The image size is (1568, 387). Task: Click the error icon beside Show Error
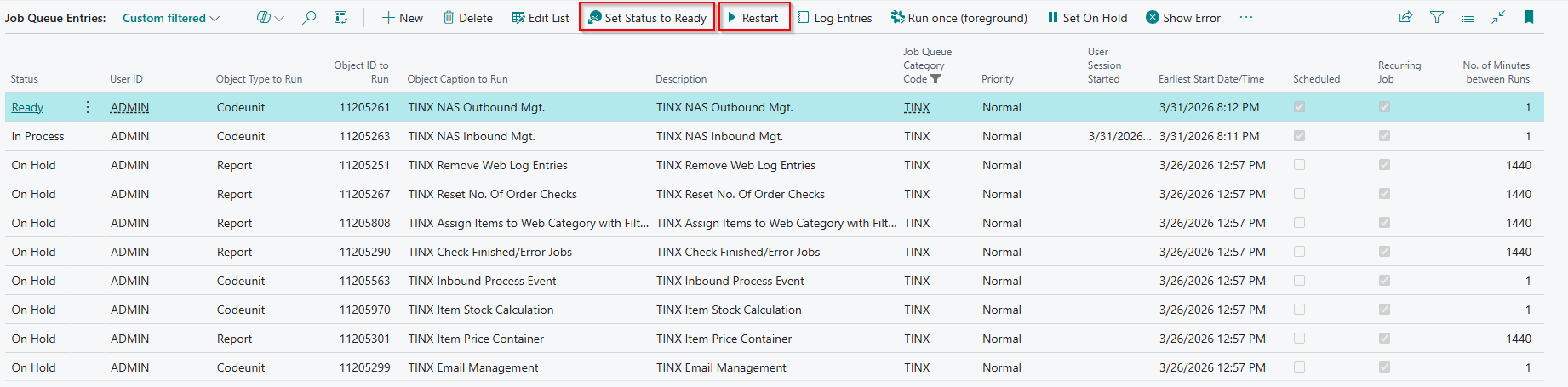click(1153, 17)
